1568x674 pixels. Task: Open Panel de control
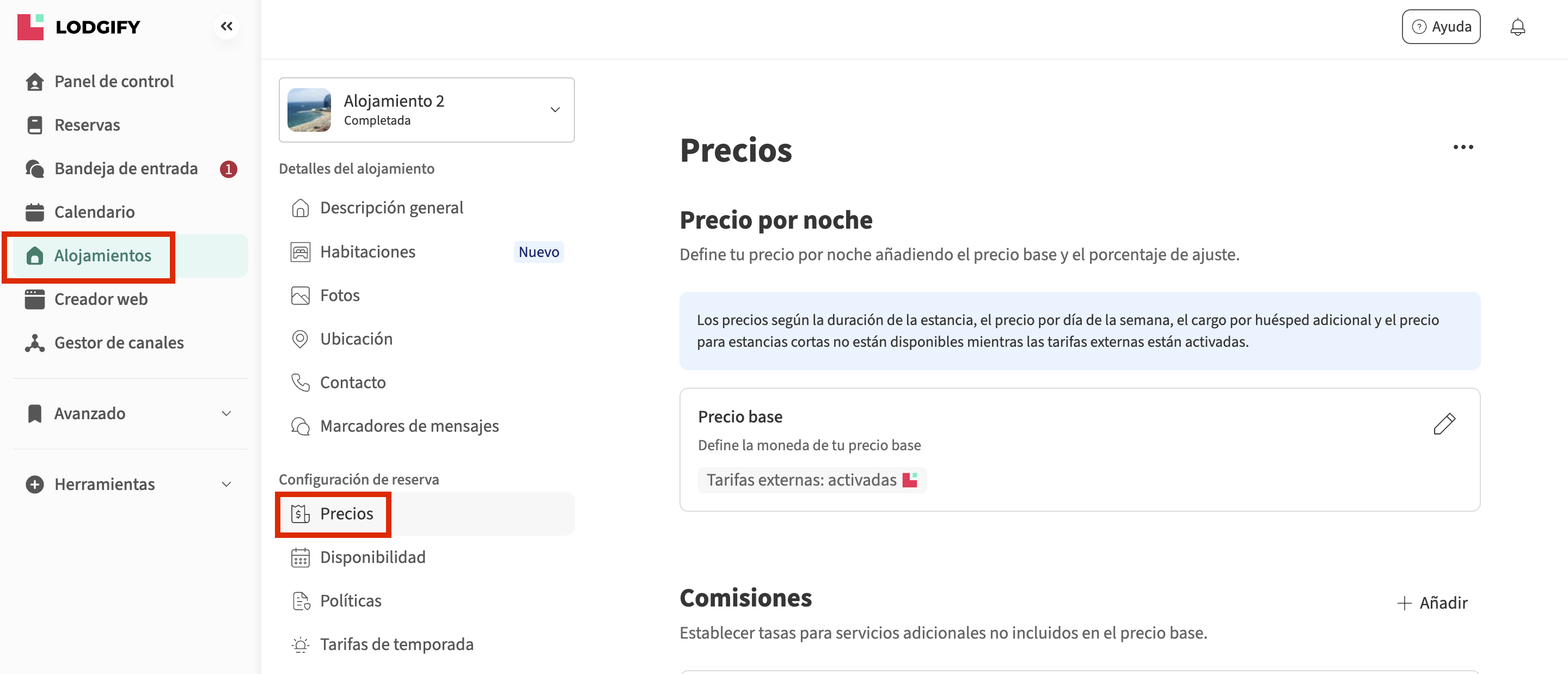[114, 82]
